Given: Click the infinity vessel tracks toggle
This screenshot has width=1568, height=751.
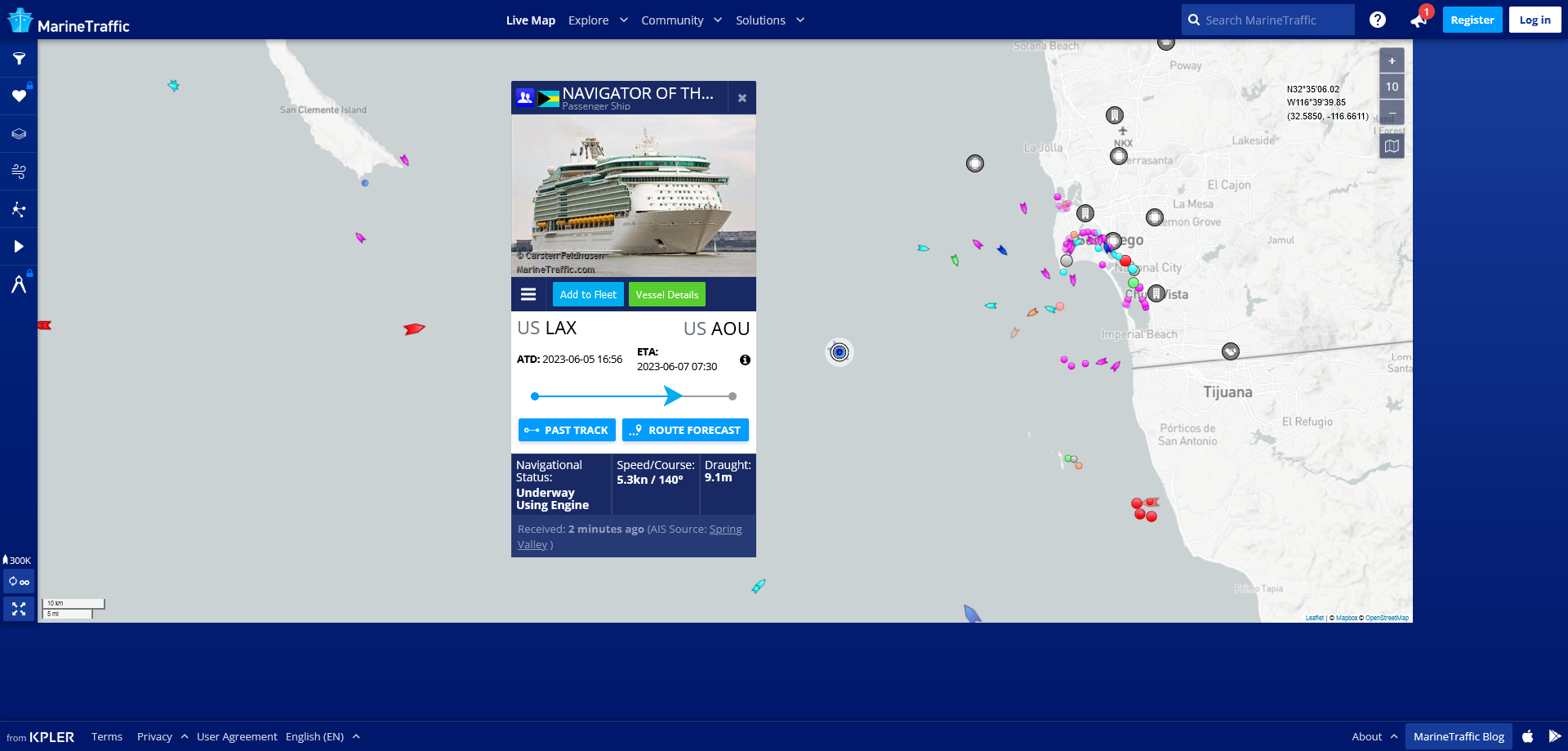Looking at the screenshot, I should 19,582.
